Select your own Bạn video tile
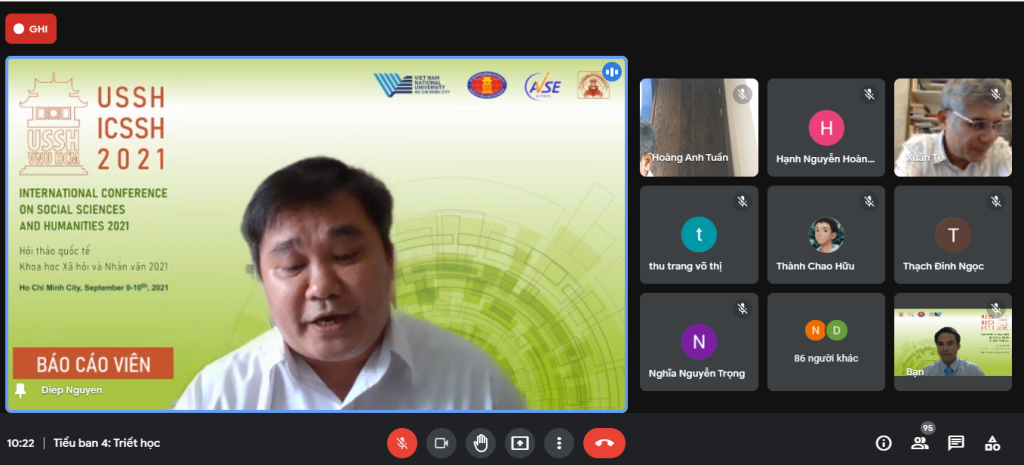 953,342
